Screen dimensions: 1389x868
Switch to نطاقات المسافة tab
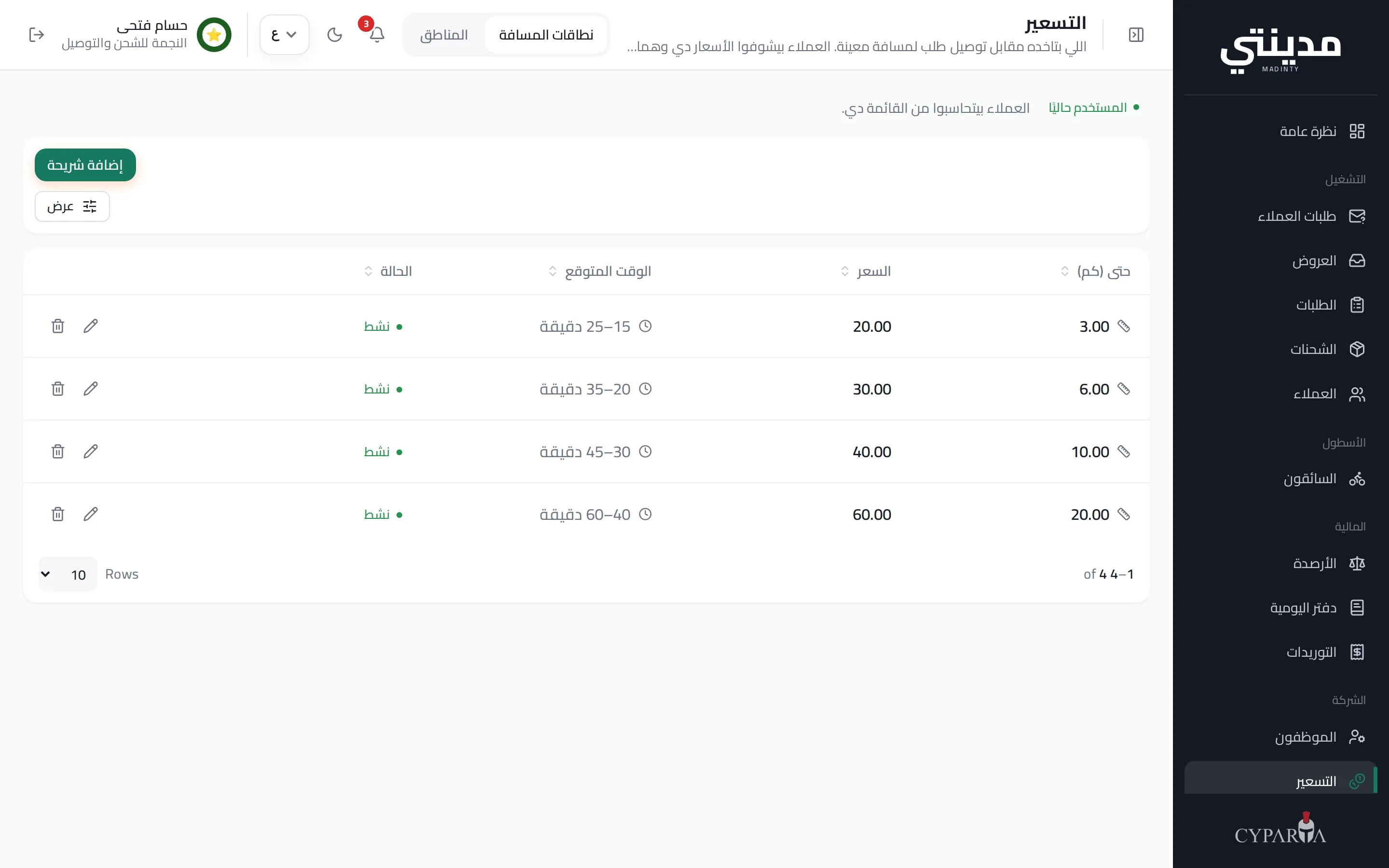click(x=546, y=35)
